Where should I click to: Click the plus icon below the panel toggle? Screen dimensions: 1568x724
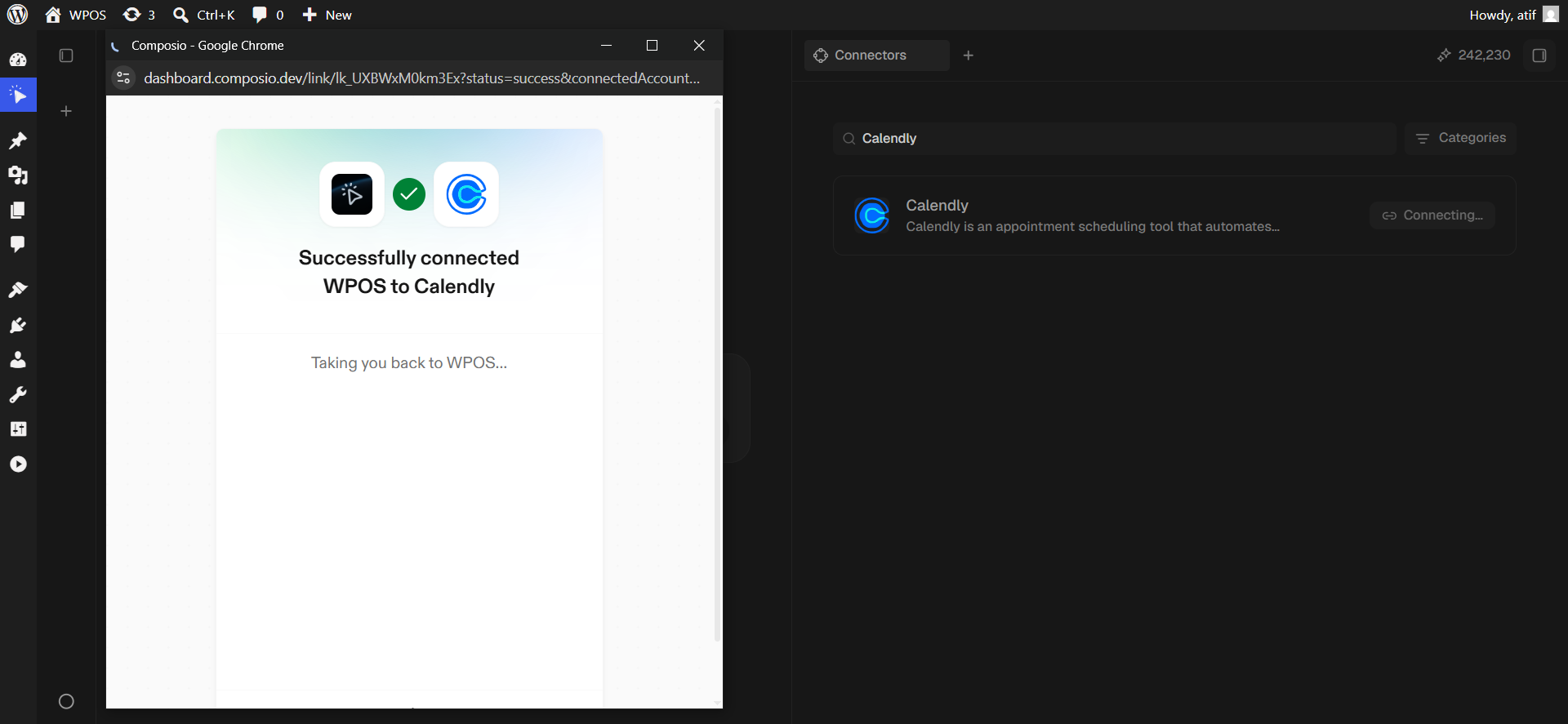(66, 111)
